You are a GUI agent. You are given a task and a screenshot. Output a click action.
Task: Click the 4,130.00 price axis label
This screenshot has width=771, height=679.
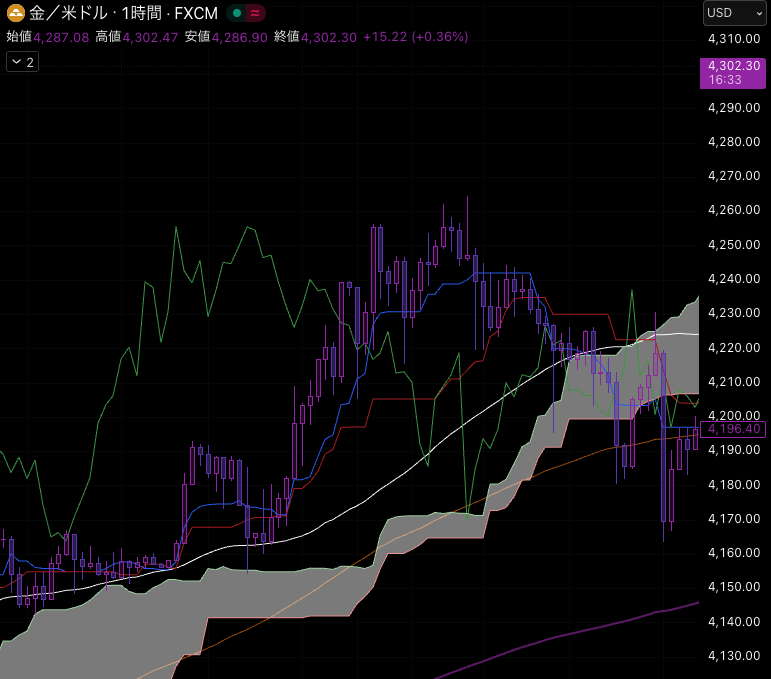(734, 655)
